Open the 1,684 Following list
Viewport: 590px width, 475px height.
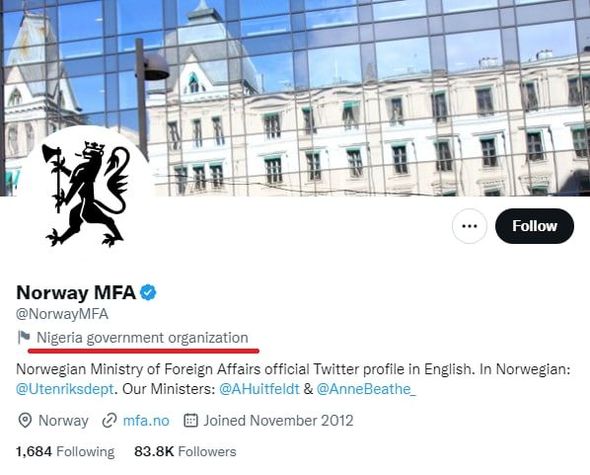pyautogui.click(x=65, y=451)
